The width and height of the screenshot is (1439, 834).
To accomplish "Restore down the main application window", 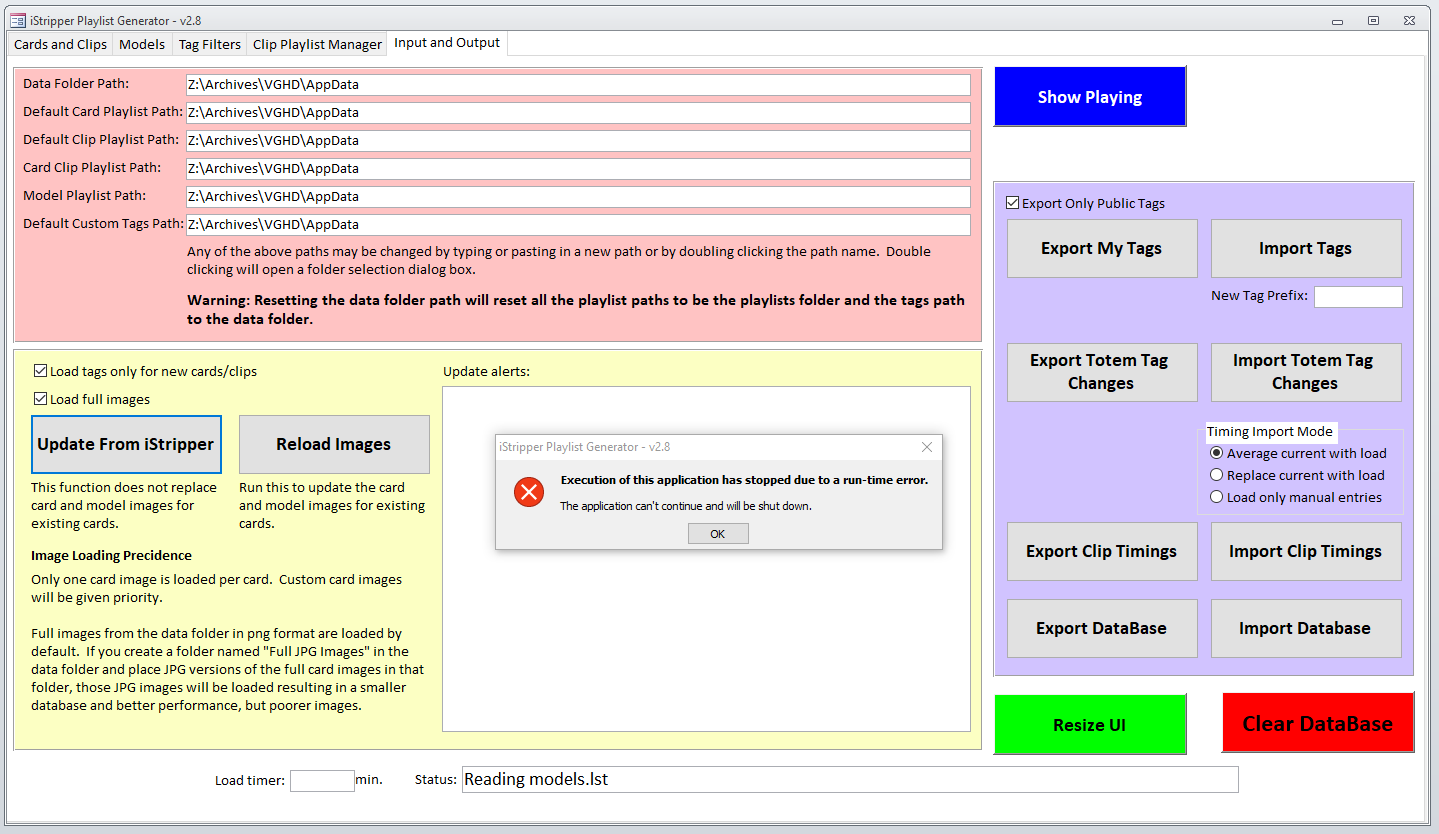I will tap(1374, 20).
